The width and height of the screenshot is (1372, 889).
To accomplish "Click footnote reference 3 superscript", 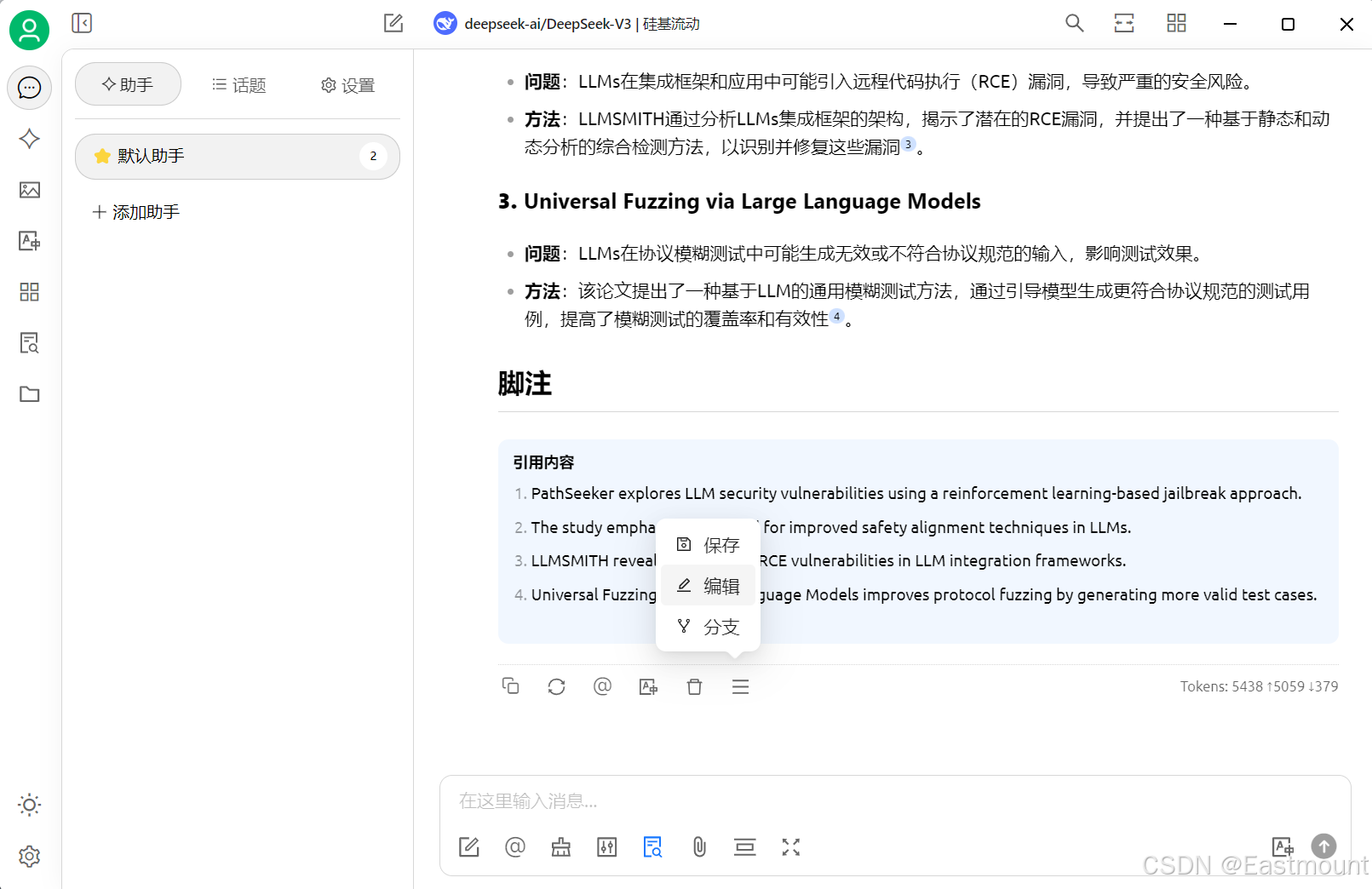I will 908,145.
